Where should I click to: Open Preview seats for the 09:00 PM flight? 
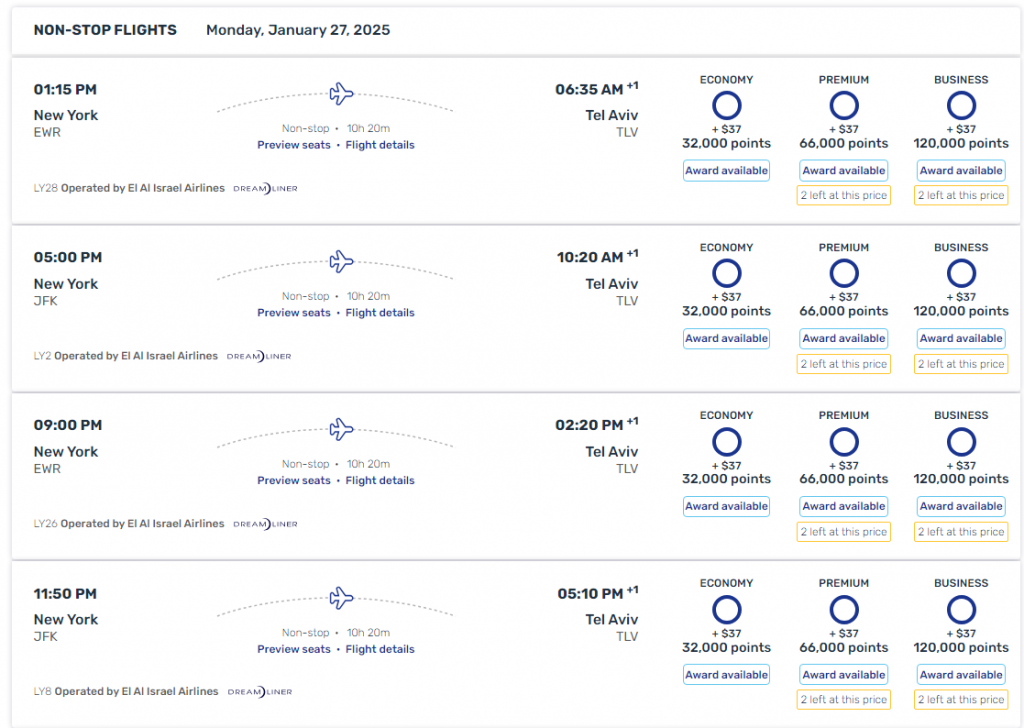coord(293,480)
